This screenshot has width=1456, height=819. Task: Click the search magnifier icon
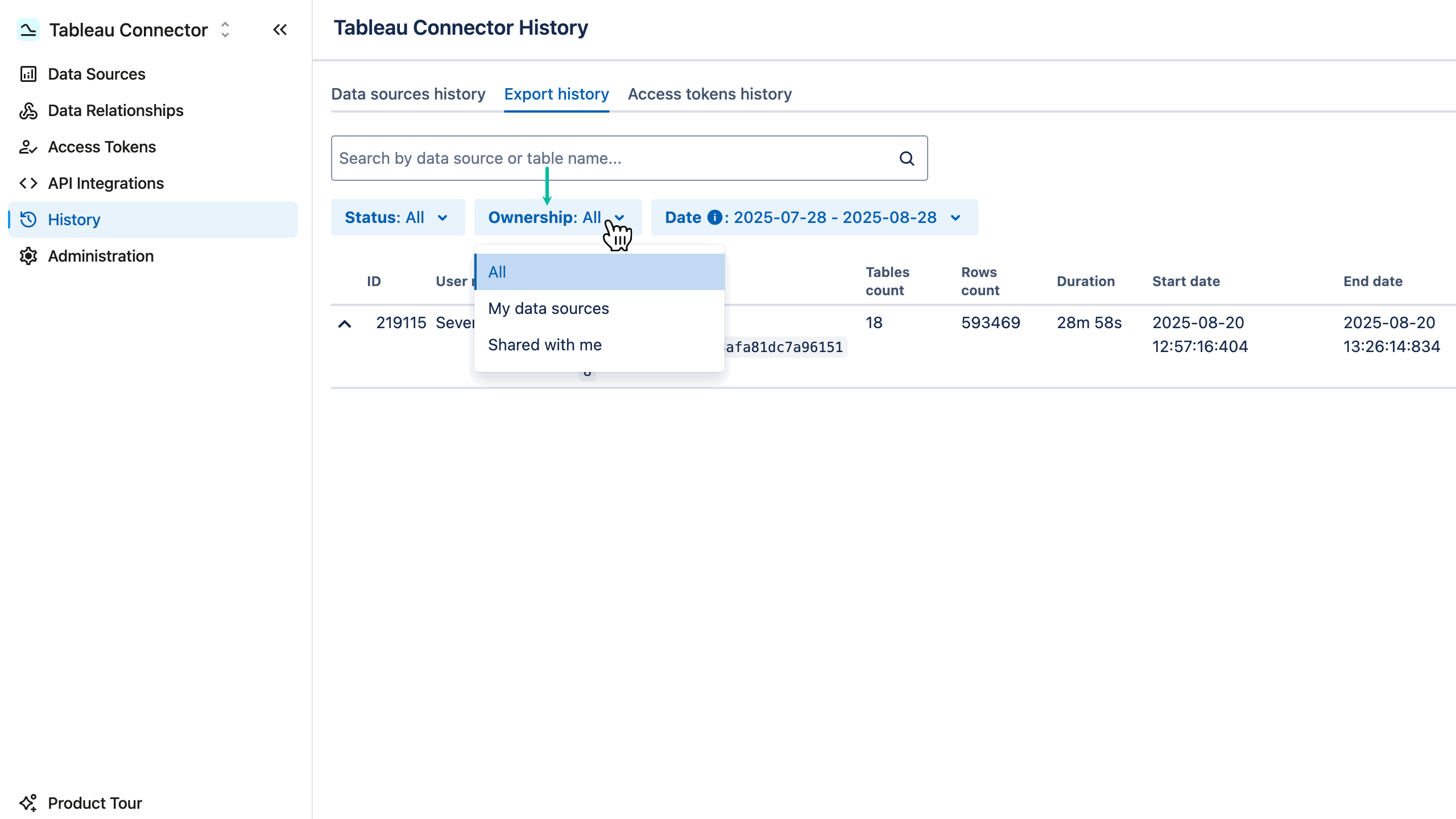click(x=907, y=158)
